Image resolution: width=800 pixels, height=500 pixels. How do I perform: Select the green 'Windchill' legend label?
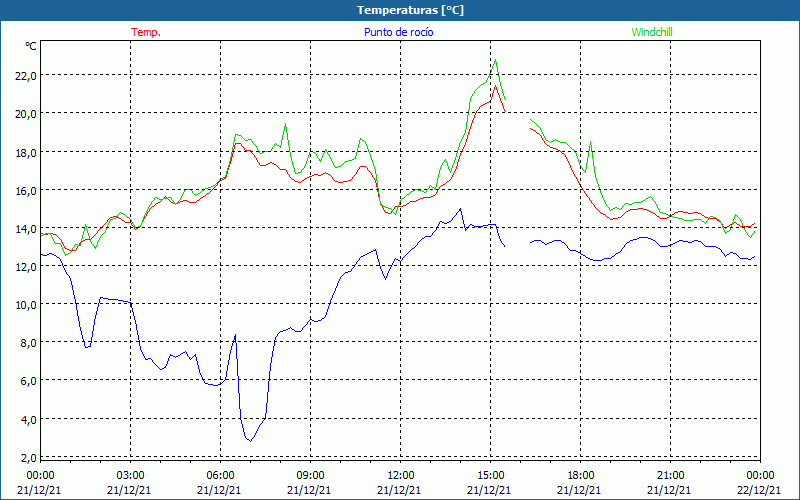pyautogui.click(x=652, y=32)
